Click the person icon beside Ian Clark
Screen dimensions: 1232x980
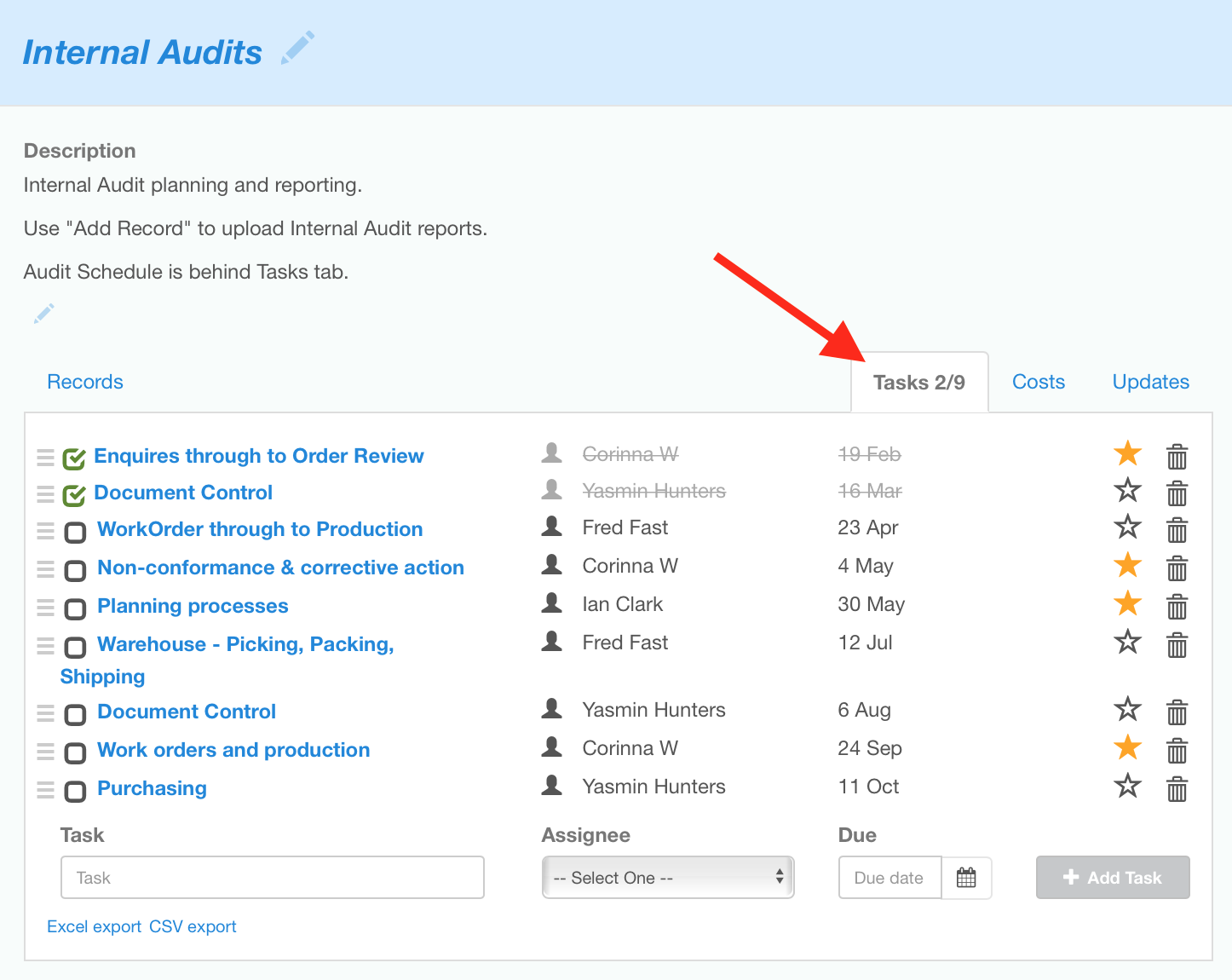click(552, 602)
